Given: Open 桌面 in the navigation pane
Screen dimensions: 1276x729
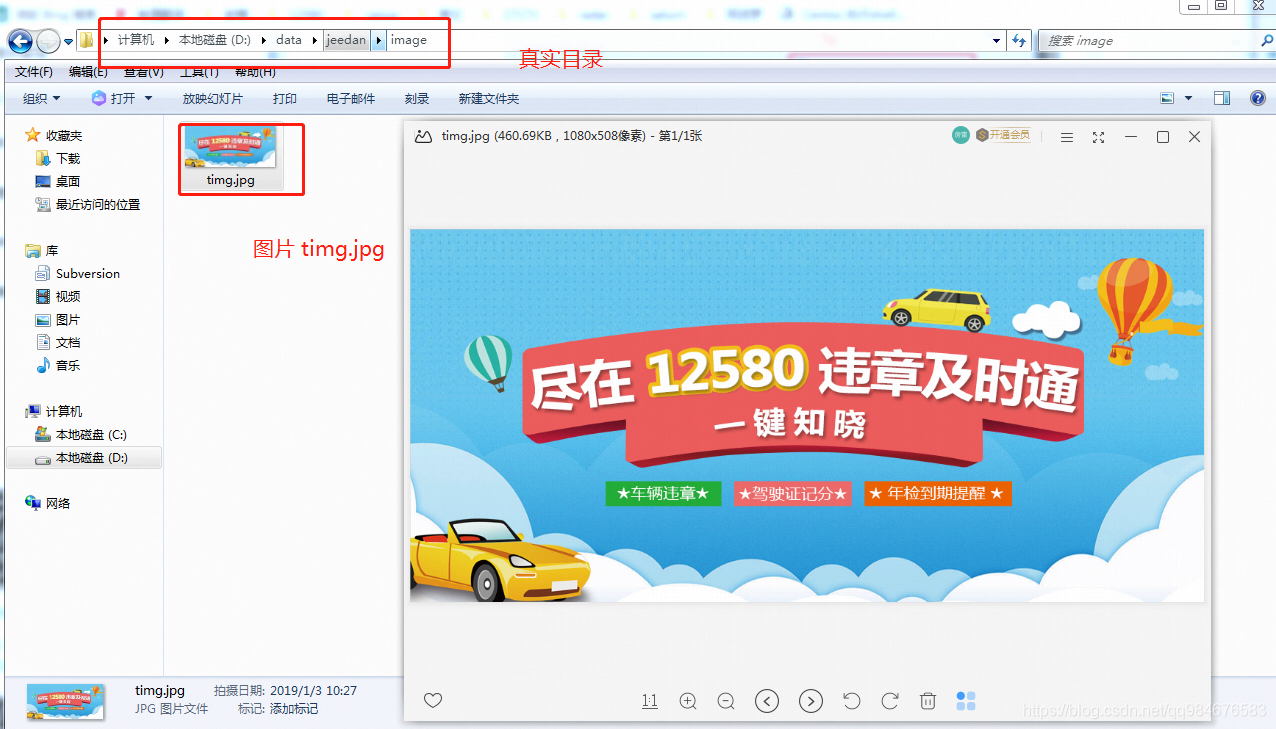Looking at the screenshot, I should pyautogui.click(x=68, y=181).
